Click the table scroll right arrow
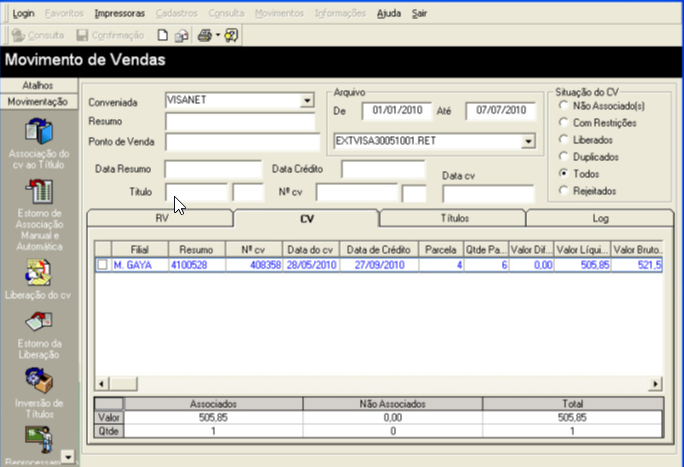Screen dimensions: 684x467 coord(655,384)
